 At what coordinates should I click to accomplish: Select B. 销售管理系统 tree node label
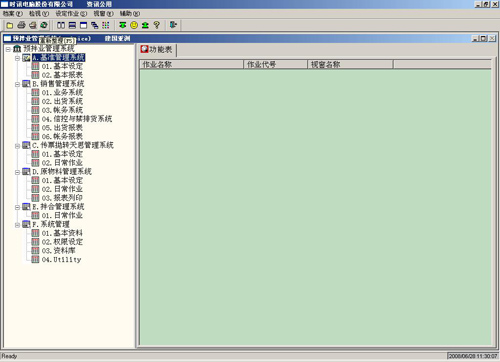pyautogui.click(x=58, y=84)
